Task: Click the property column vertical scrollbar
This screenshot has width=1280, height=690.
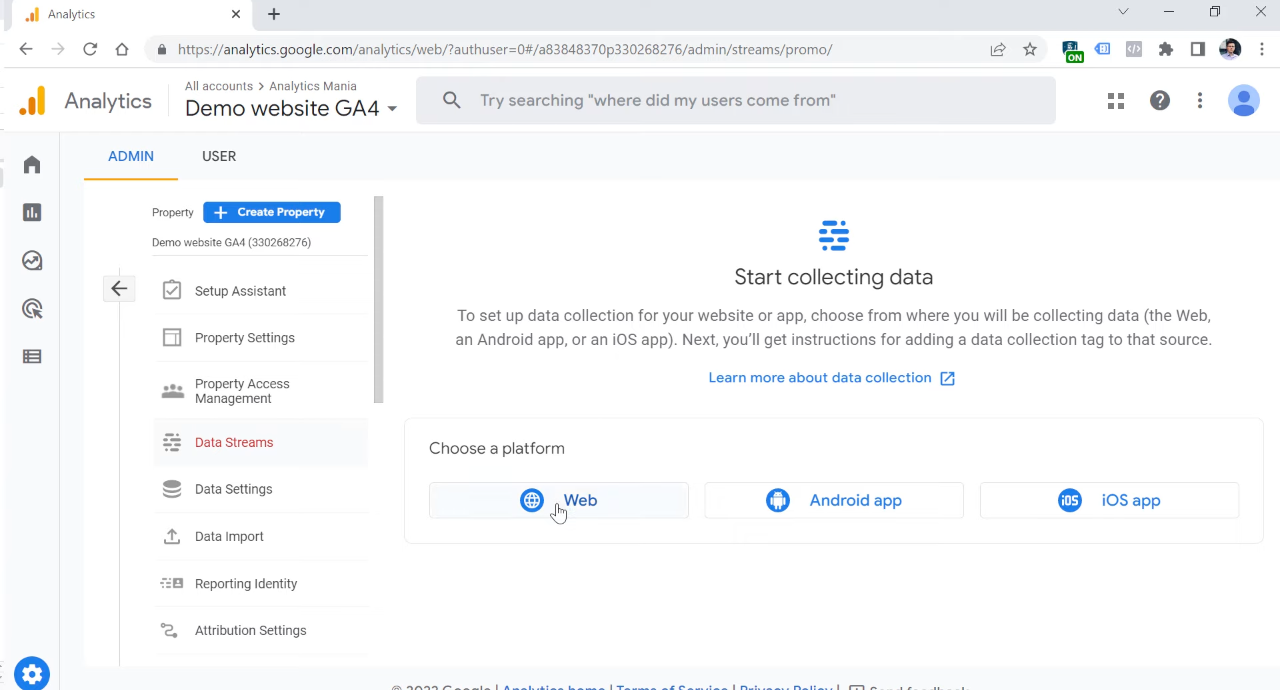Action: 378,300
